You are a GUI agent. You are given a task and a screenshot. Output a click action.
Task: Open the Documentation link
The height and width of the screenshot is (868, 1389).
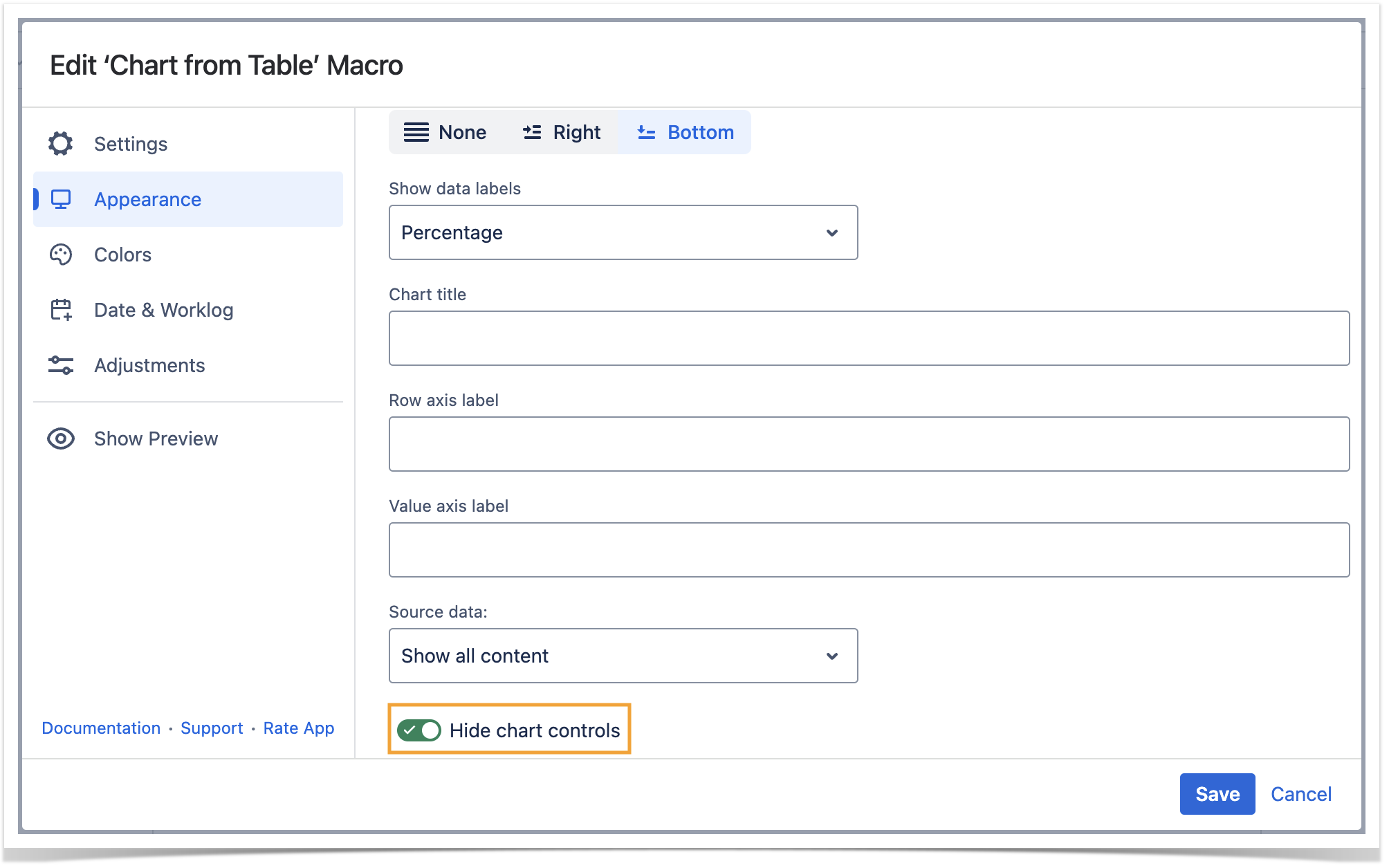[101, 728]
